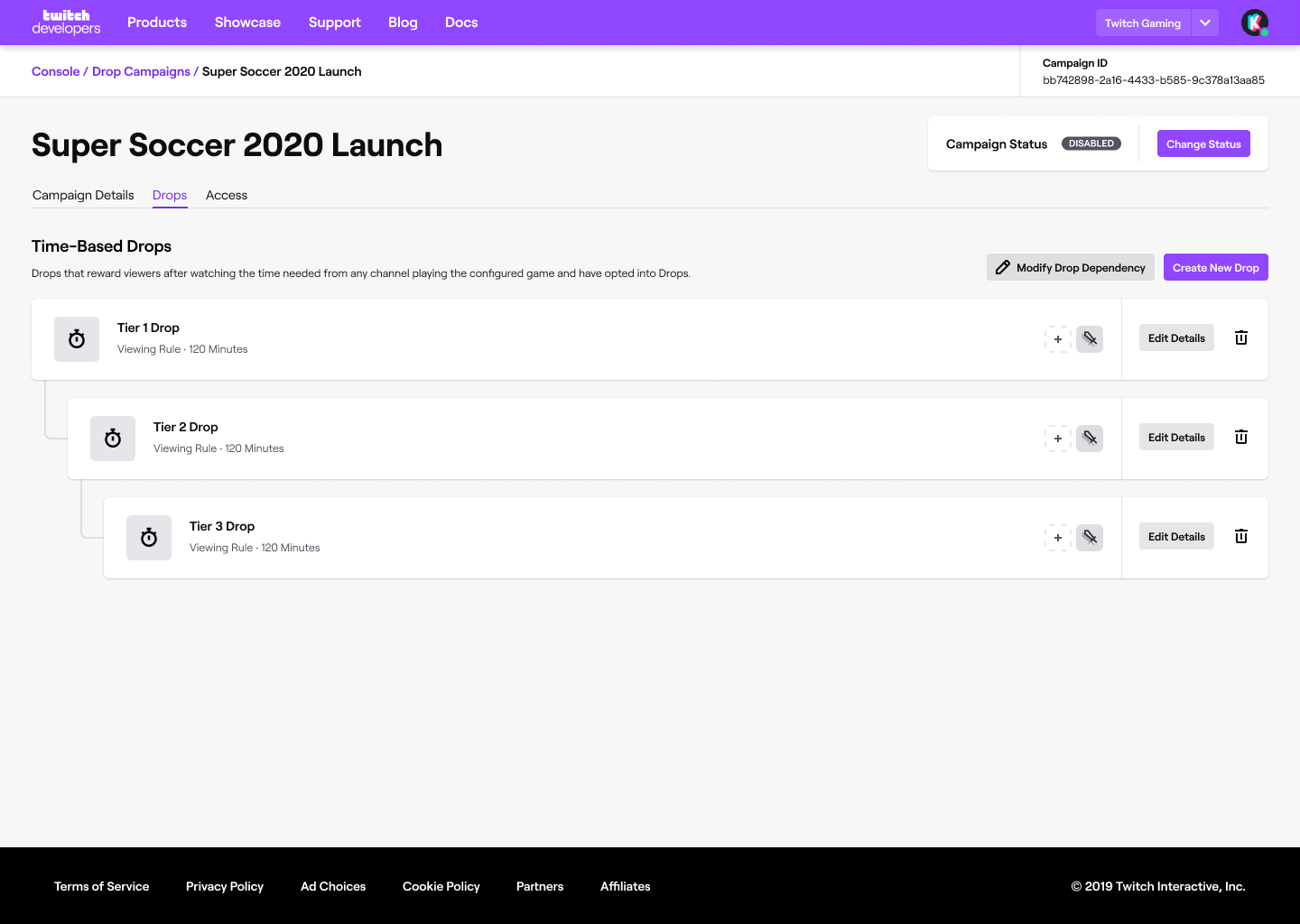Switch to the Campaign Details tab

tap(82, 195)
